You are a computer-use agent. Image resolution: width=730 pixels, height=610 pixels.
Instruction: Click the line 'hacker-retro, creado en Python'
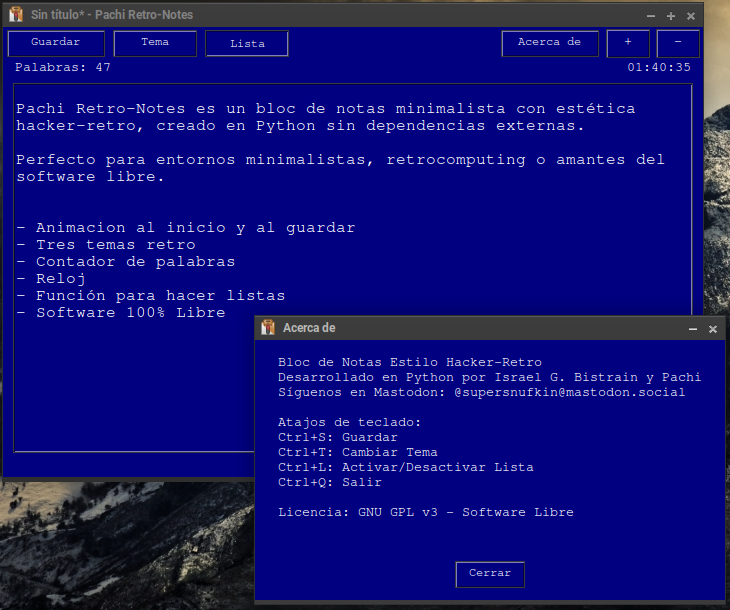point(300,126)
